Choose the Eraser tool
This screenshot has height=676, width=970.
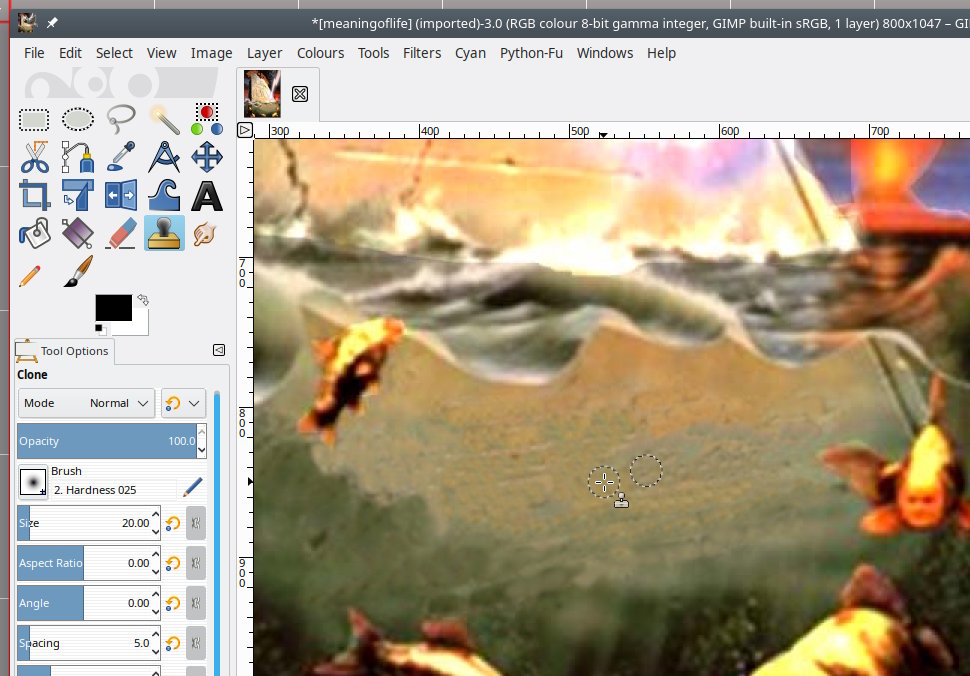[x=121, y=233]
